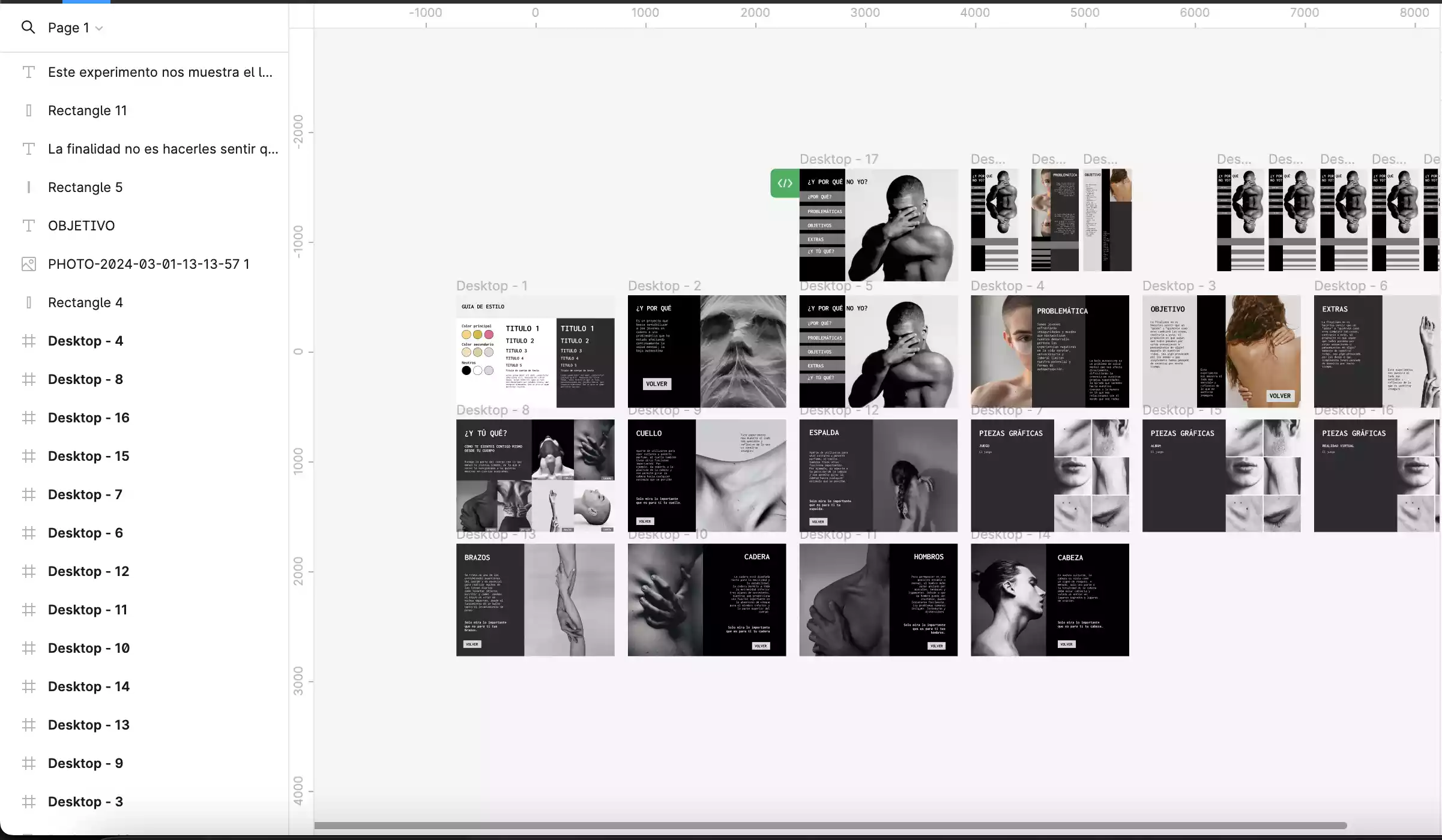Click the text layer icon for OBJETIVO
The width and height of the screenshot is (1442, 840).
pos(27,225)
